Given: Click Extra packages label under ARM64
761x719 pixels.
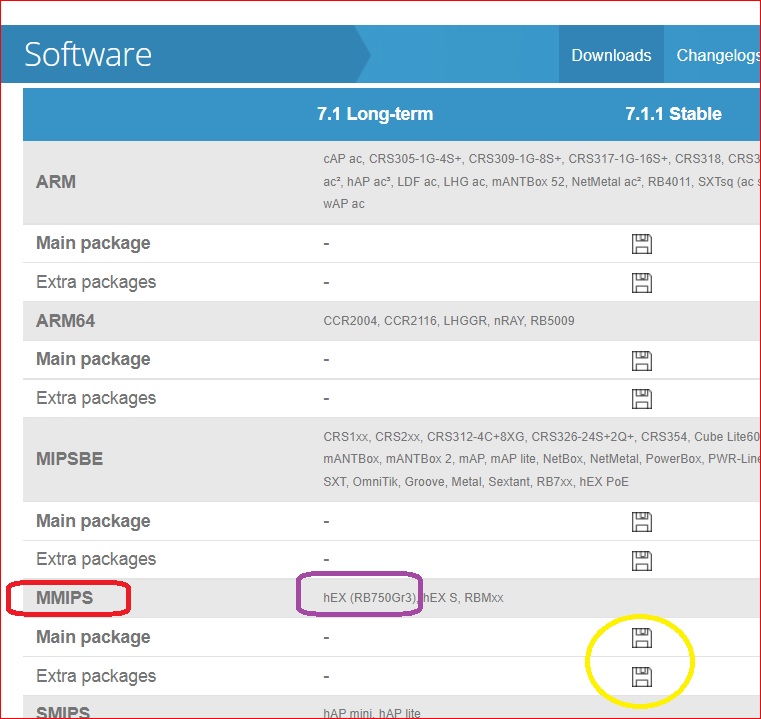Looking at the screenshot, I should 96,398.
